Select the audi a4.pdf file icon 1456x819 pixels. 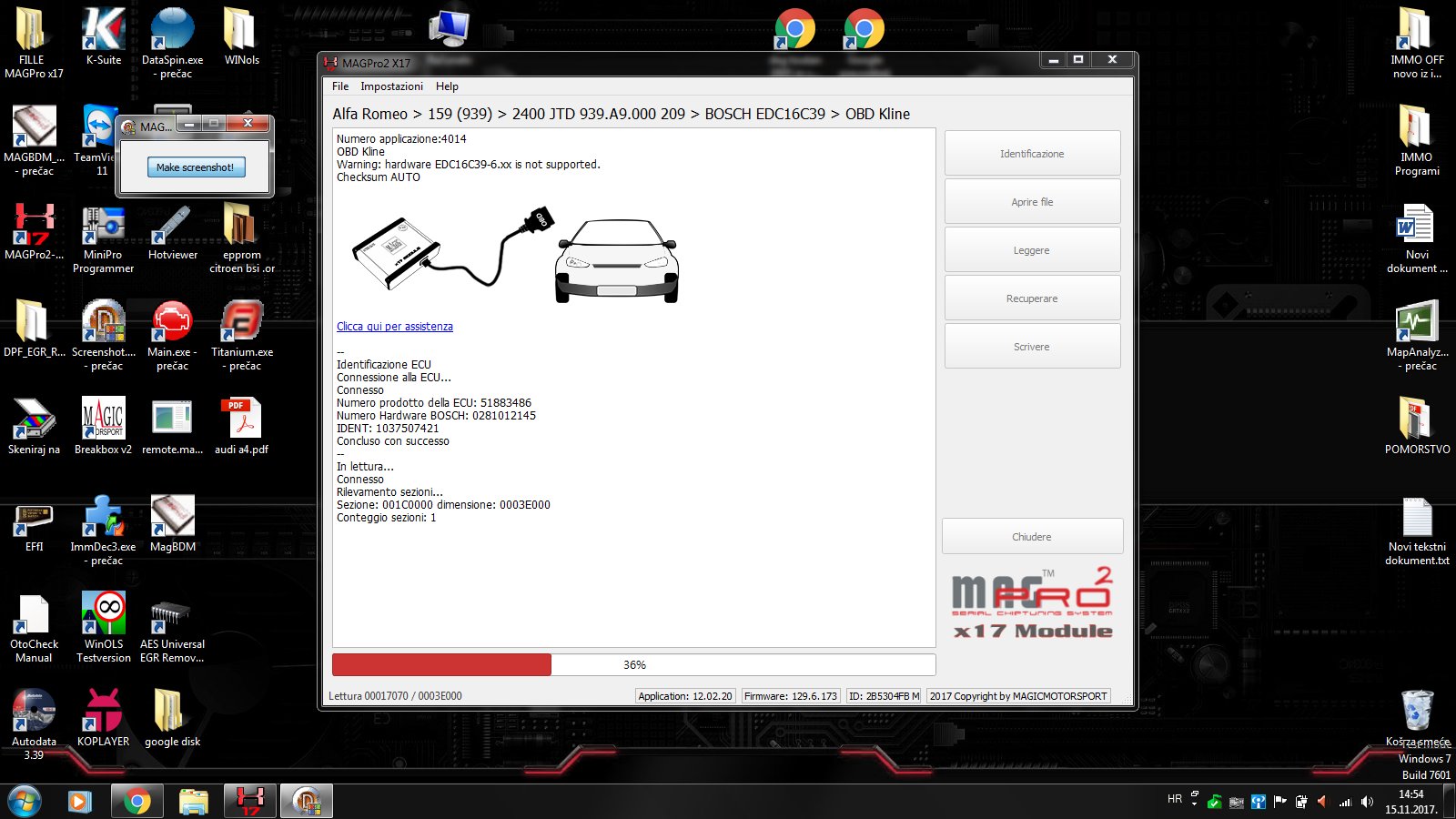click(x=241, y=426)
